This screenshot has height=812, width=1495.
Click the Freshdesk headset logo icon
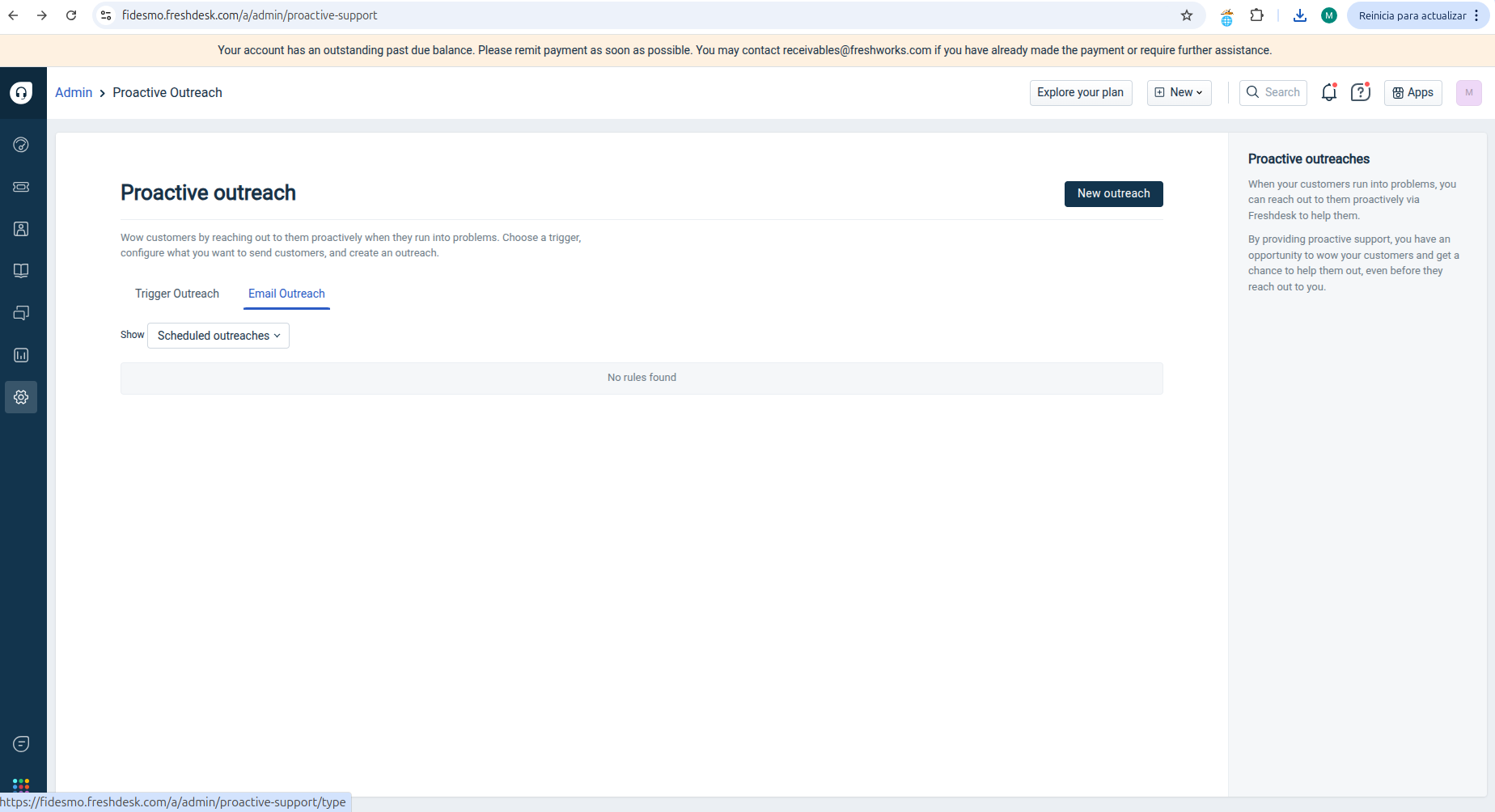pyautogui.click(x=21, y=92)
